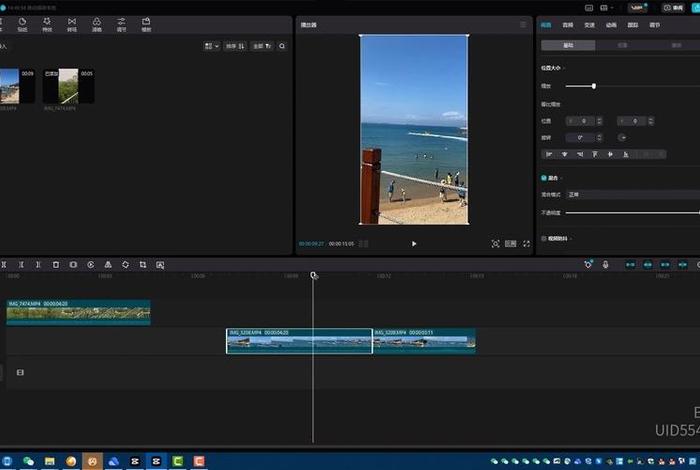
Task: Align clip to the left
Action: (x=549, y=154)
